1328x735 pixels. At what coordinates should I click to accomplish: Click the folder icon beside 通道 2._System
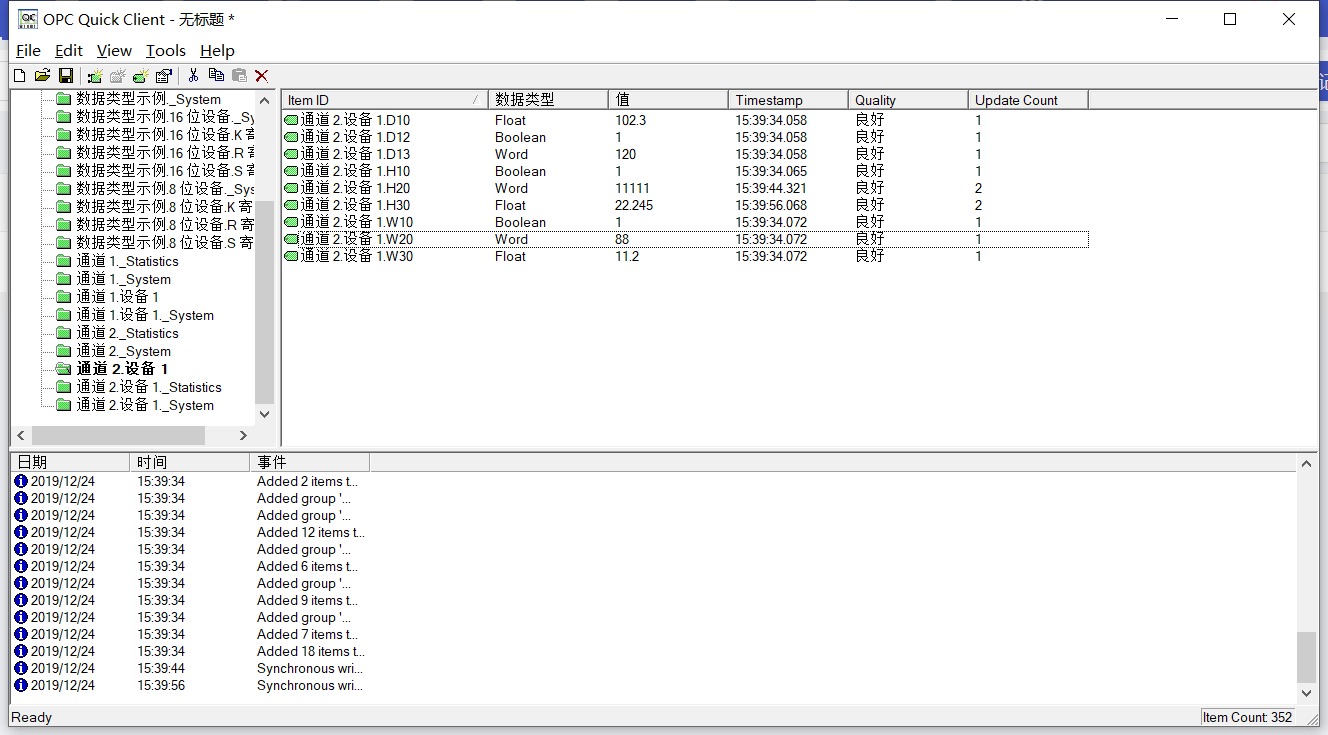click(x=64, y=352)
